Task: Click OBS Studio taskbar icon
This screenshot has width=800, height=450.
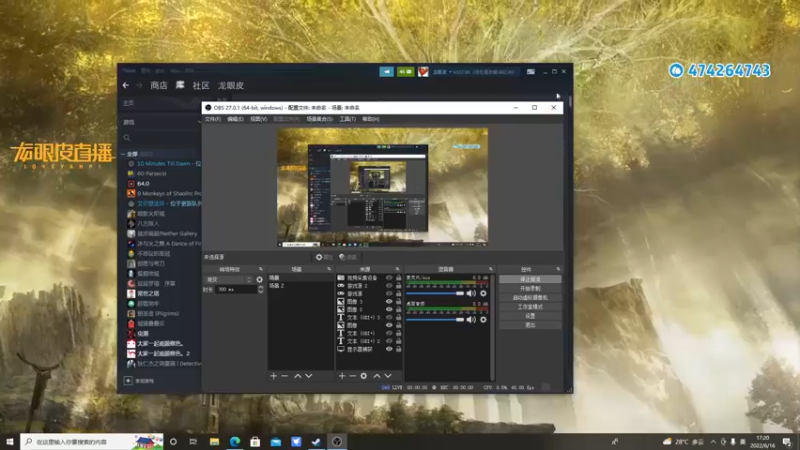Action: 337,441
